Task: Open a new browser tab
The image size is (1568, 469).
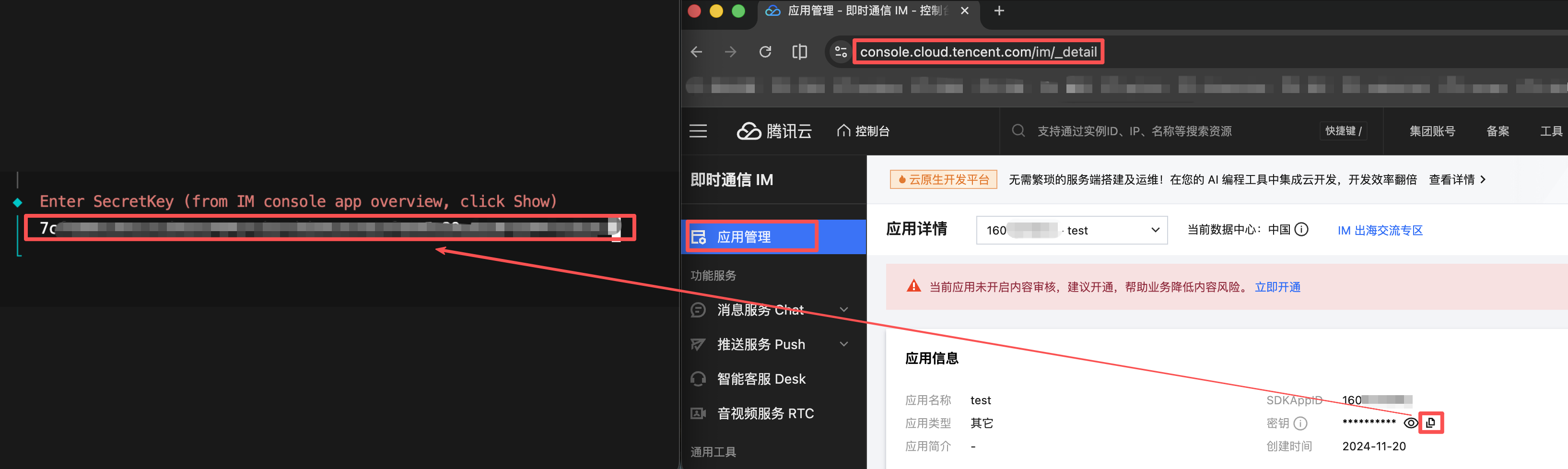Action: tap(999, 11)
